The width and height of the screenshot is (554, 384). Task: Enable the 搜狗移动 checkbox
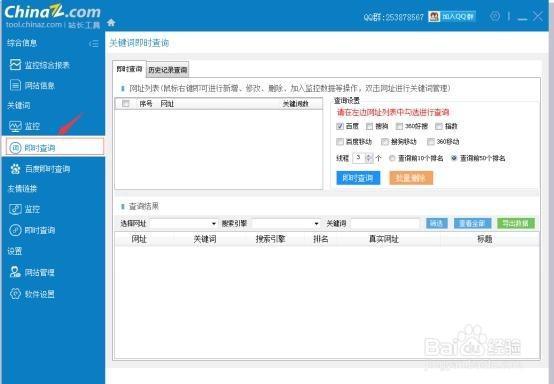click(x=385, y=142)
